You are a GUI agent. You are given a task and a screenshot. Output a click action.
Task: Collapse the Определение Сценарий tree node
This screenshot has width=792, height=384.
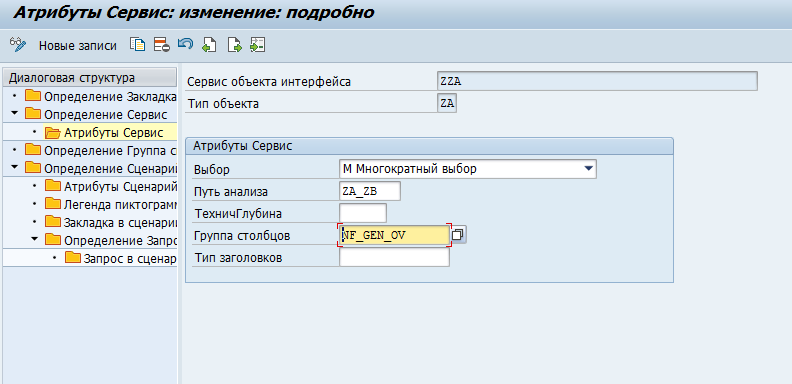point(15,168)
